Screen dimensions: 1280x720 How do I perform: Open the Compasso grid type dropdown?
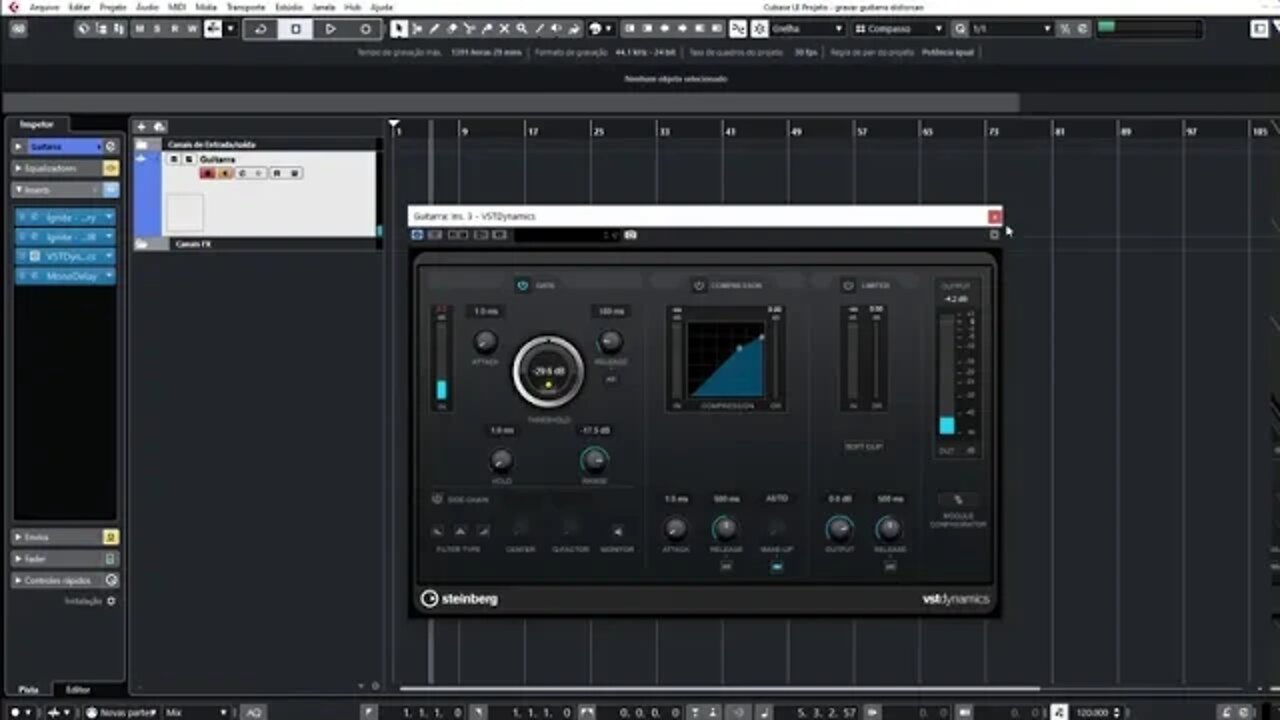(x=898, y=29)
